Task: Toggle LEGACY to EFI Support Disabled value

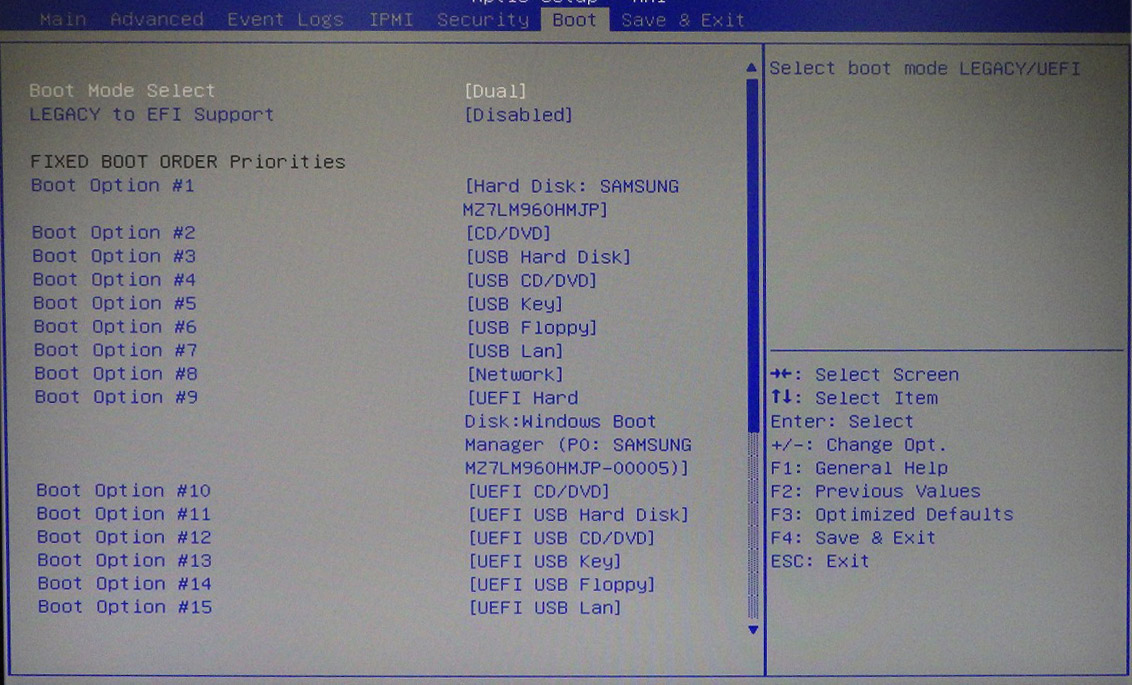Action: click(x=519, y=115)
